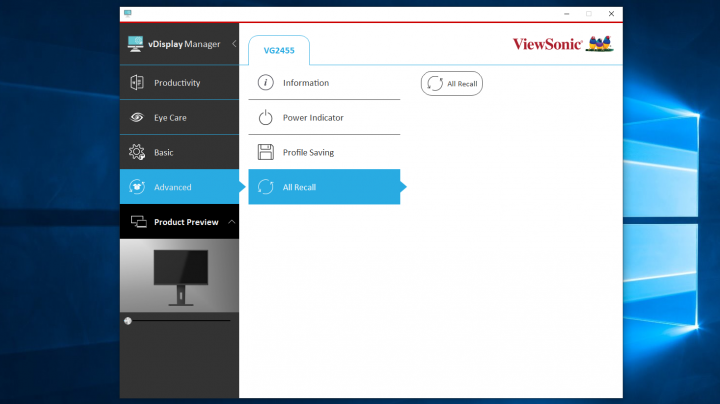The height and width of the screenshot is (404, 720).
Task: Collapse Product Preview with the up chevron
Action: tap(232, 222)
